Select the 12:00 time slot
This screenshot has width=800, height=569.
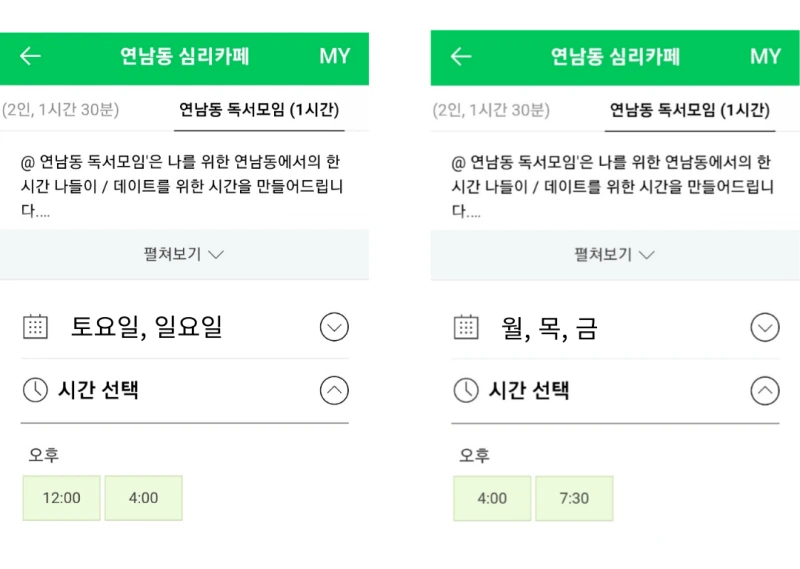pyautogui.click(x=61, y=498)
